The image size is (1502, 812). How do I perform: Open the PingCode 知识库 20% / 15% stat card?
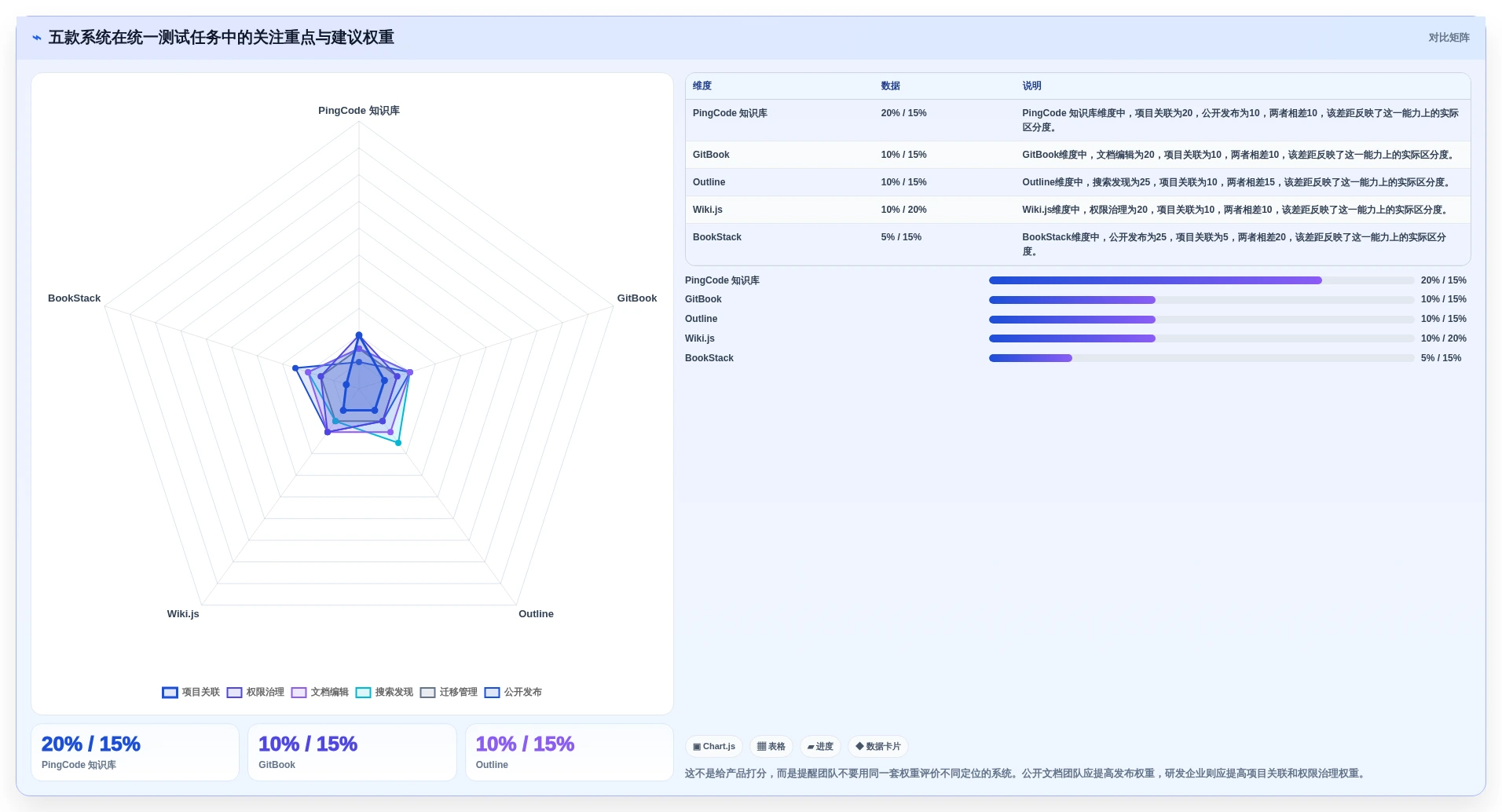tap(135, 752)
